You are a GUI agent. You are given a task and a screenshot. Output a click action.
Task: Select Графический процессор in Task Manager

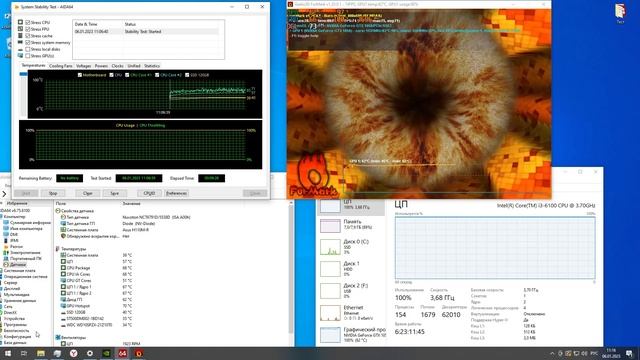(351, 334)
